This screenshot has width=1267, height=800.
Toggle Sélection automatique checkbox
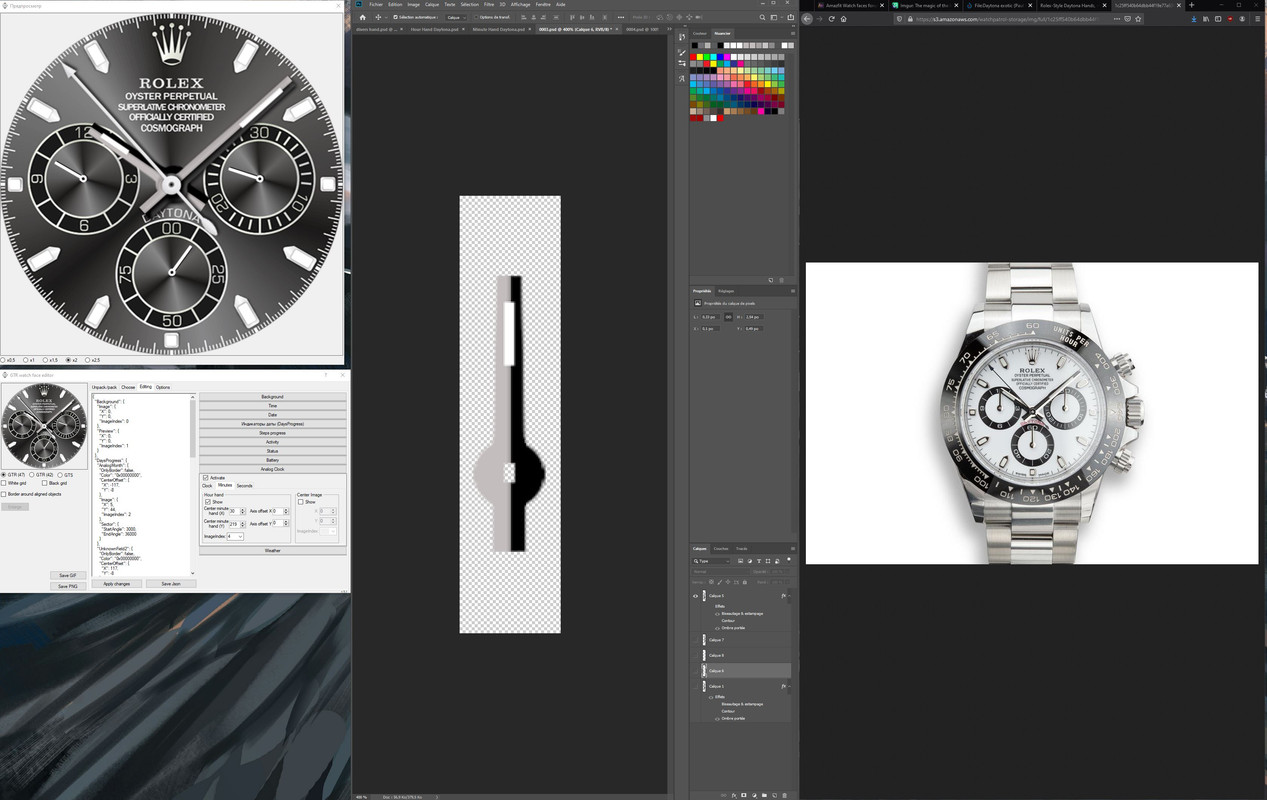[x=395, y=17]
